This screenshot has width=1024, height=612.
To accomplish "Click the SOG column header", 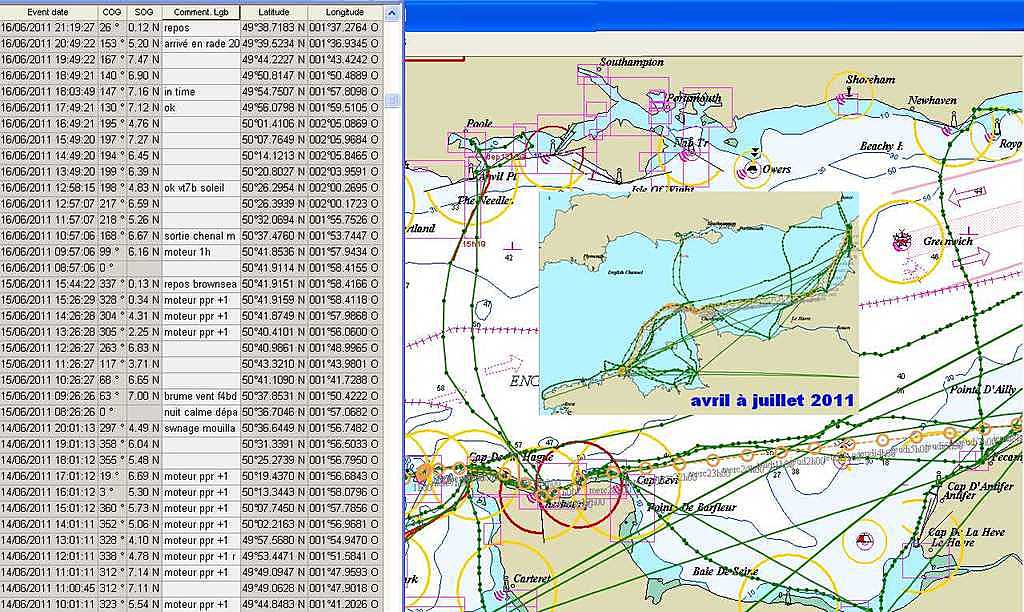I will pyautogui.click(x=143, y=12).
